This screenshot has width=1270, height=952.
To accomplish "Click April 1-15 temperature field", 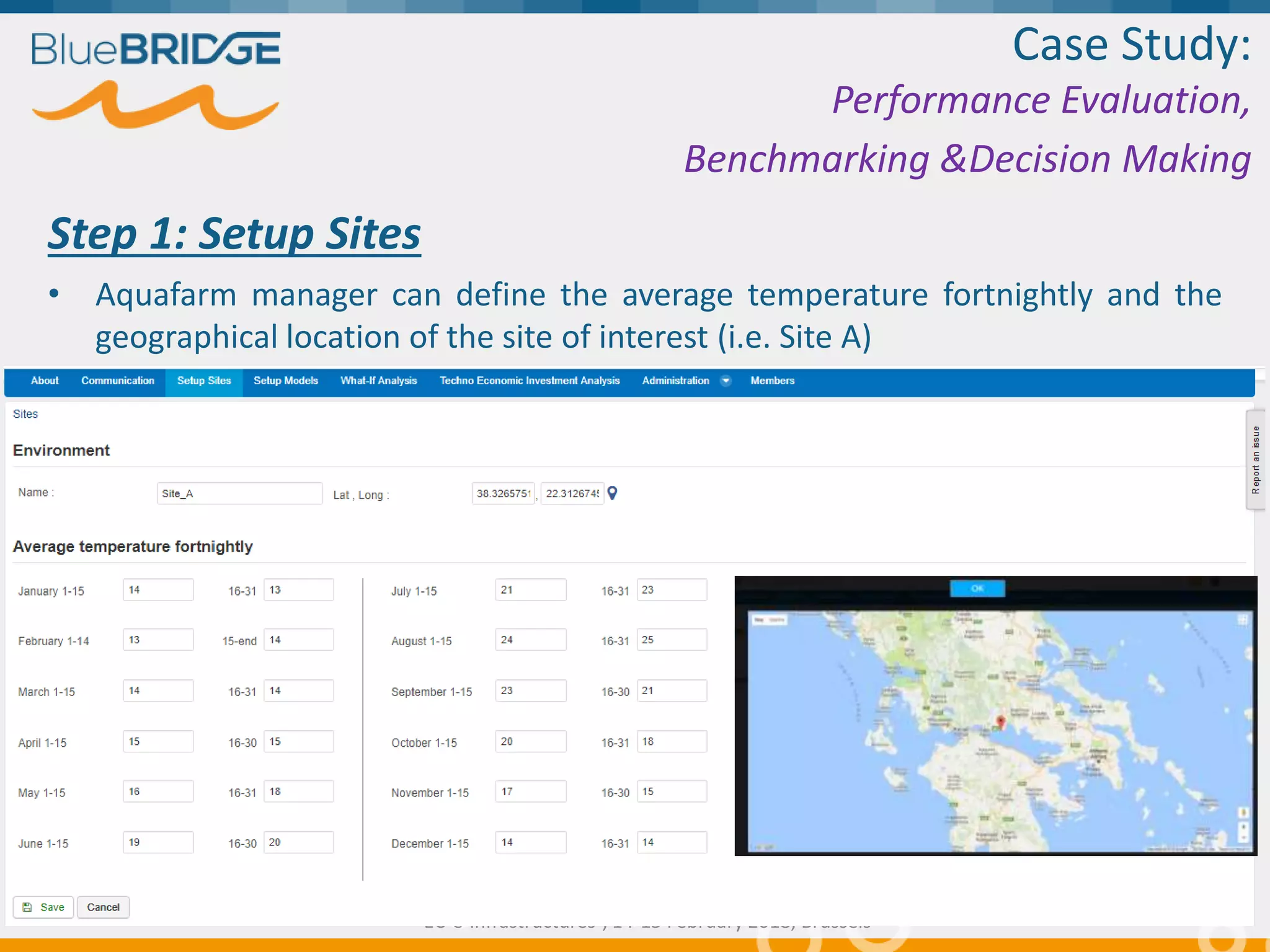I will click(158, 741).
